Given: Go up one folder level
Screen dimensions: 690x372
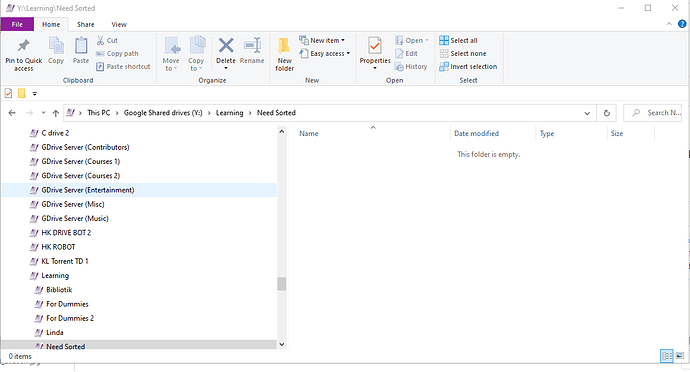Looking at the screenshot, I should coord(55,113).
